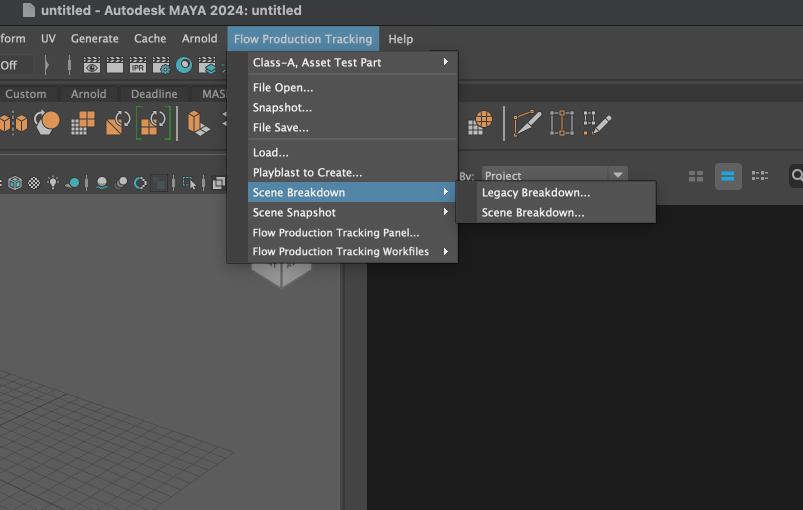The height and width of the screenshot is (510, 803).
Task: Open the Generate menu
Action: pyautogui.click(x=95, y=38)
